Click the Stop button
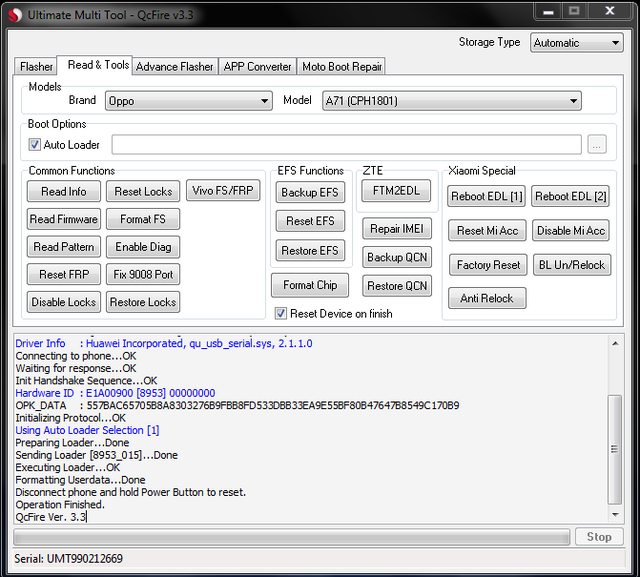Viewport: 640px width, 577px height. point(599,537)
